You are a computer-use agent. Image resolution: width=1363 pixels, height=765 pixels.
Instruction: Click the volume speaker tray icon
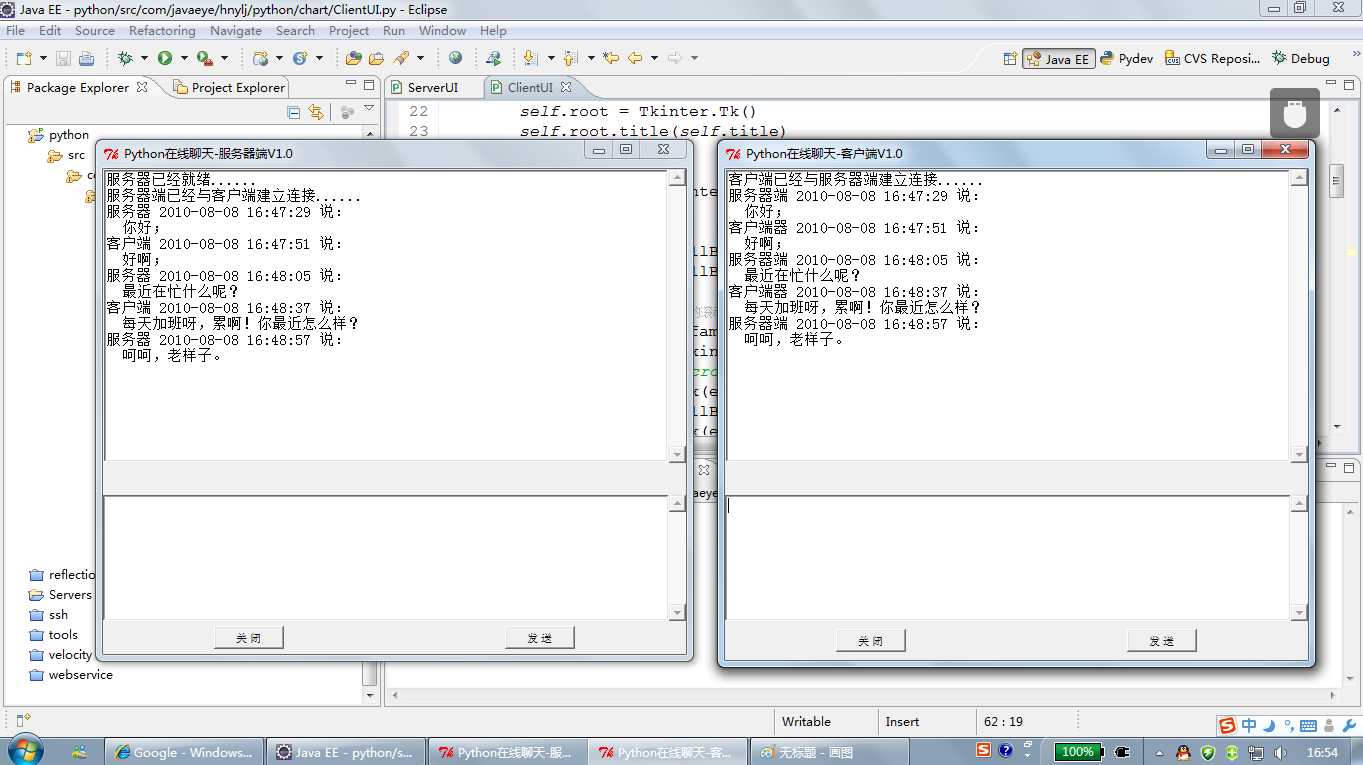click(x=1281, y=752)
